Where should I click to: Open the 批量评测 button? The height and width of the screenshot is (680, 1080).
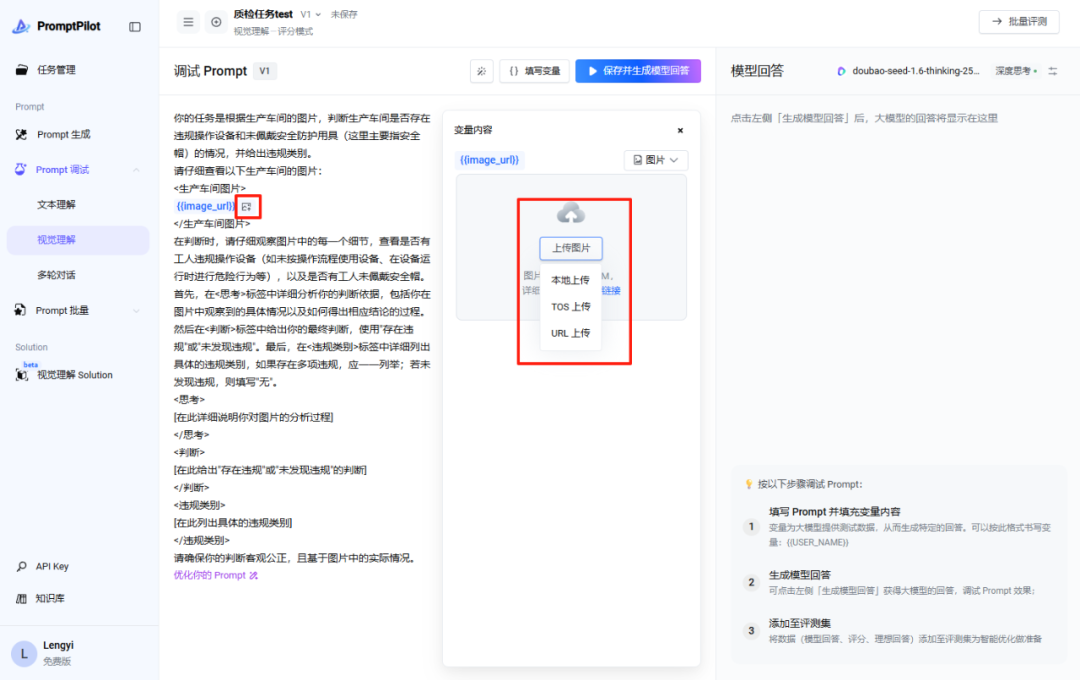click(1019, 22)
